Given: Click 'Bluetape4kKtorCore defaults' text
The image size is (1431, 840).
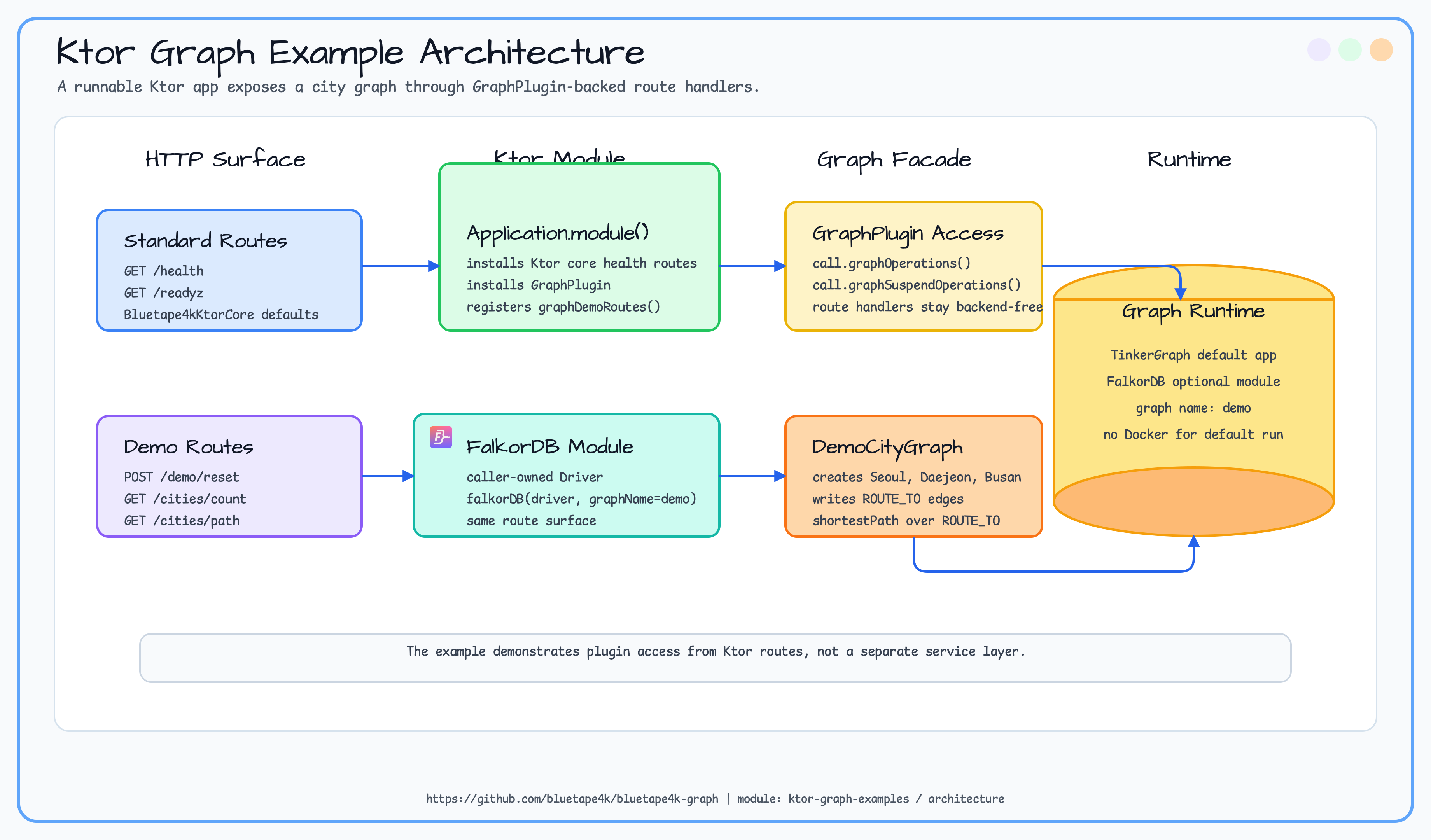Looking at the screenshot, I should click(x=221, y=314).
